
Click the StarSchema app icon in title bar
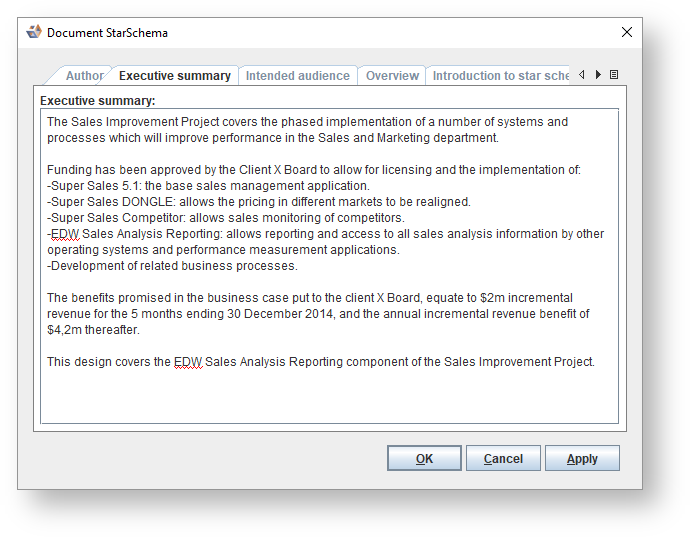click(x=34, y=32)
